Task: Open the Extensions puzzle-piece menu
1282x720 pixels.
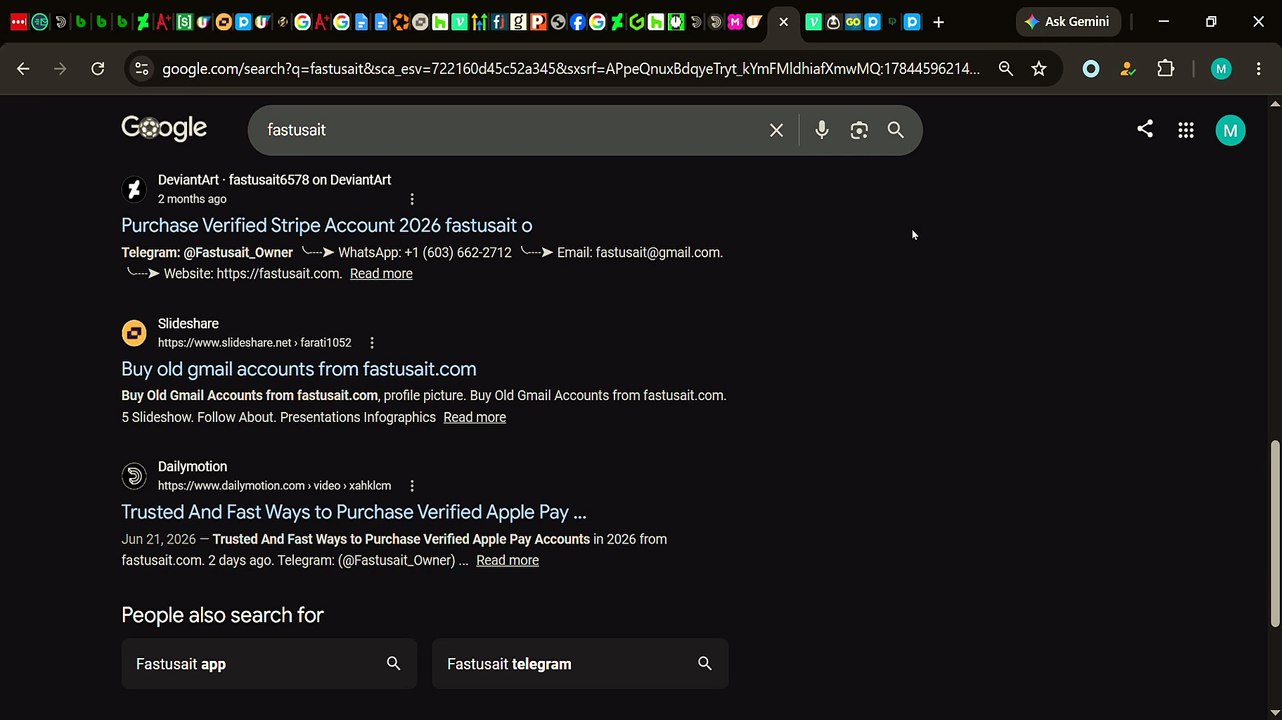Action: tap(1165, 69)
